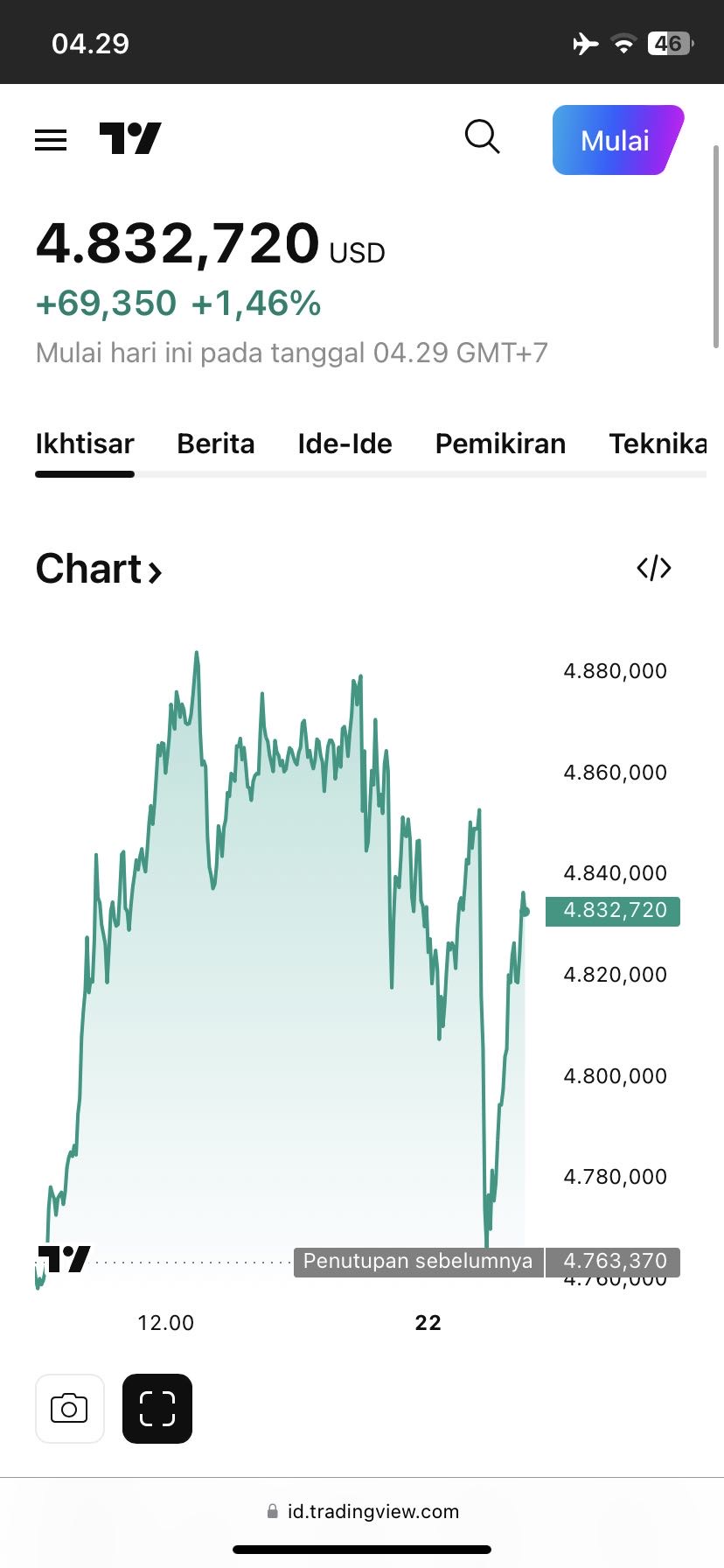Open the search magnifier icon
724x1568 pixels.
coord(482,137)
